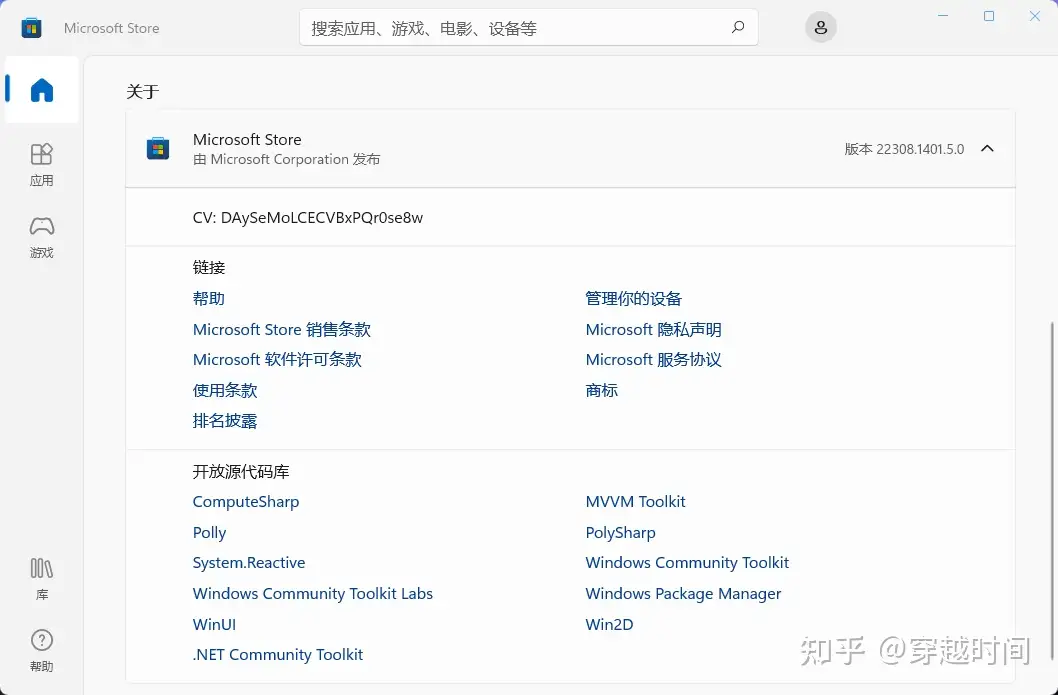Open the Games (游戏) section
The height and width of the screenshot is (695, 1058).
pyautogui.click(x=42, y=237)
